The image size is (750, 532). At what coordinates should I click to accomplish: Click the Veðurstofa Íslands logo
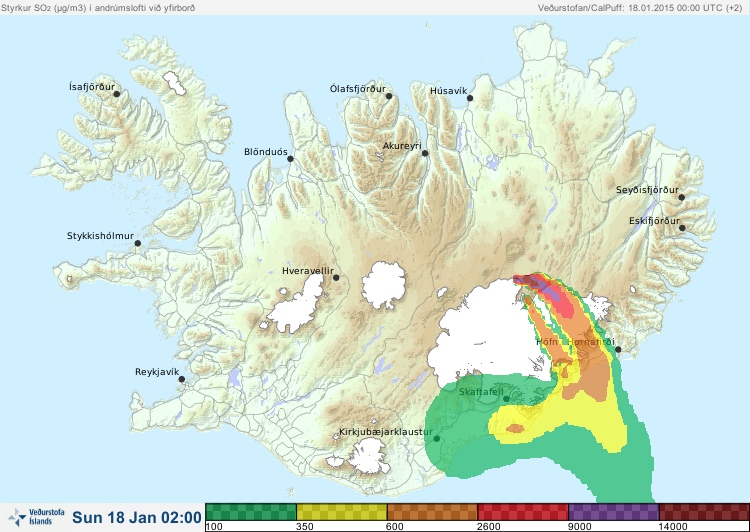point(36,517)
